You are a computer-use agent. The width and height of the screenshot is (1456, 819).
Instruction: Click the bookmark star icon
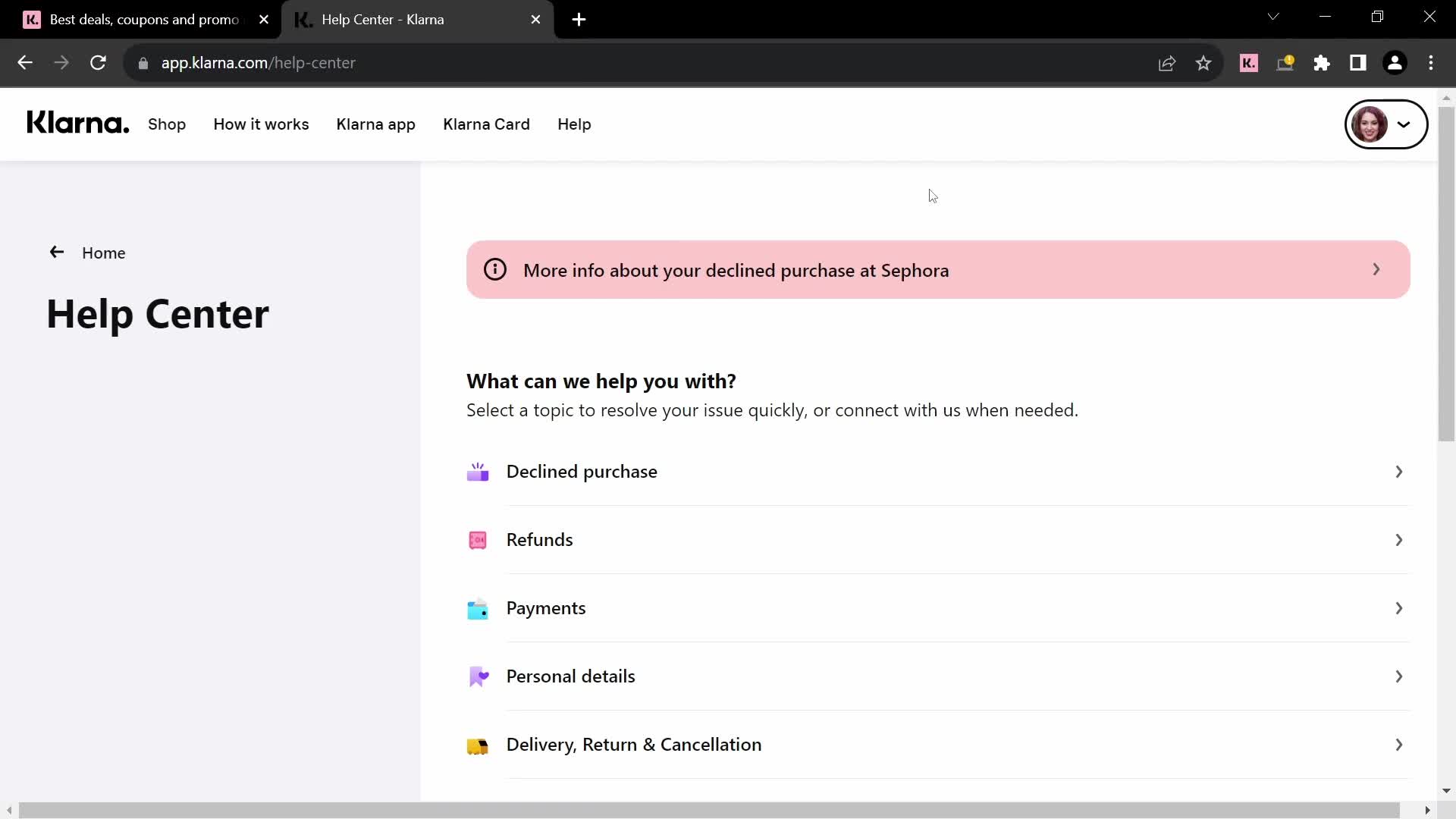coord(1204,62)
